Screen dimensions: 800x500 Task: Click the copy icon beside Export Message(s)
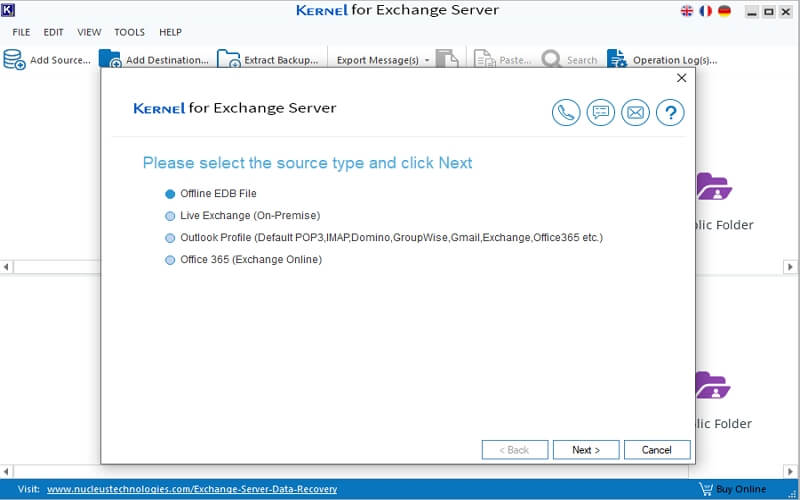point(447,59)
